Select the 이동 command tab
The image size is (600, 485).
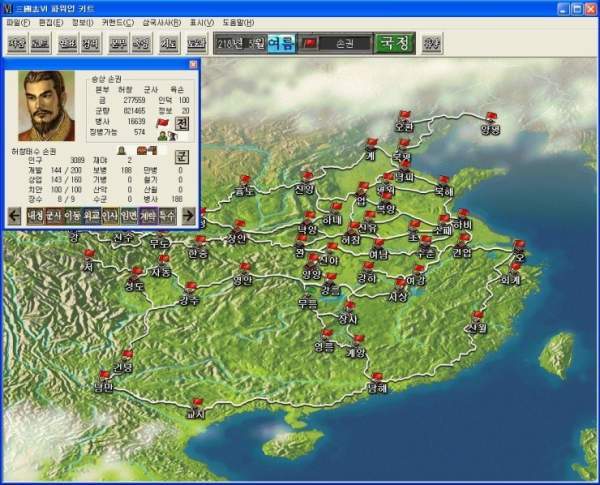(72, 216)
